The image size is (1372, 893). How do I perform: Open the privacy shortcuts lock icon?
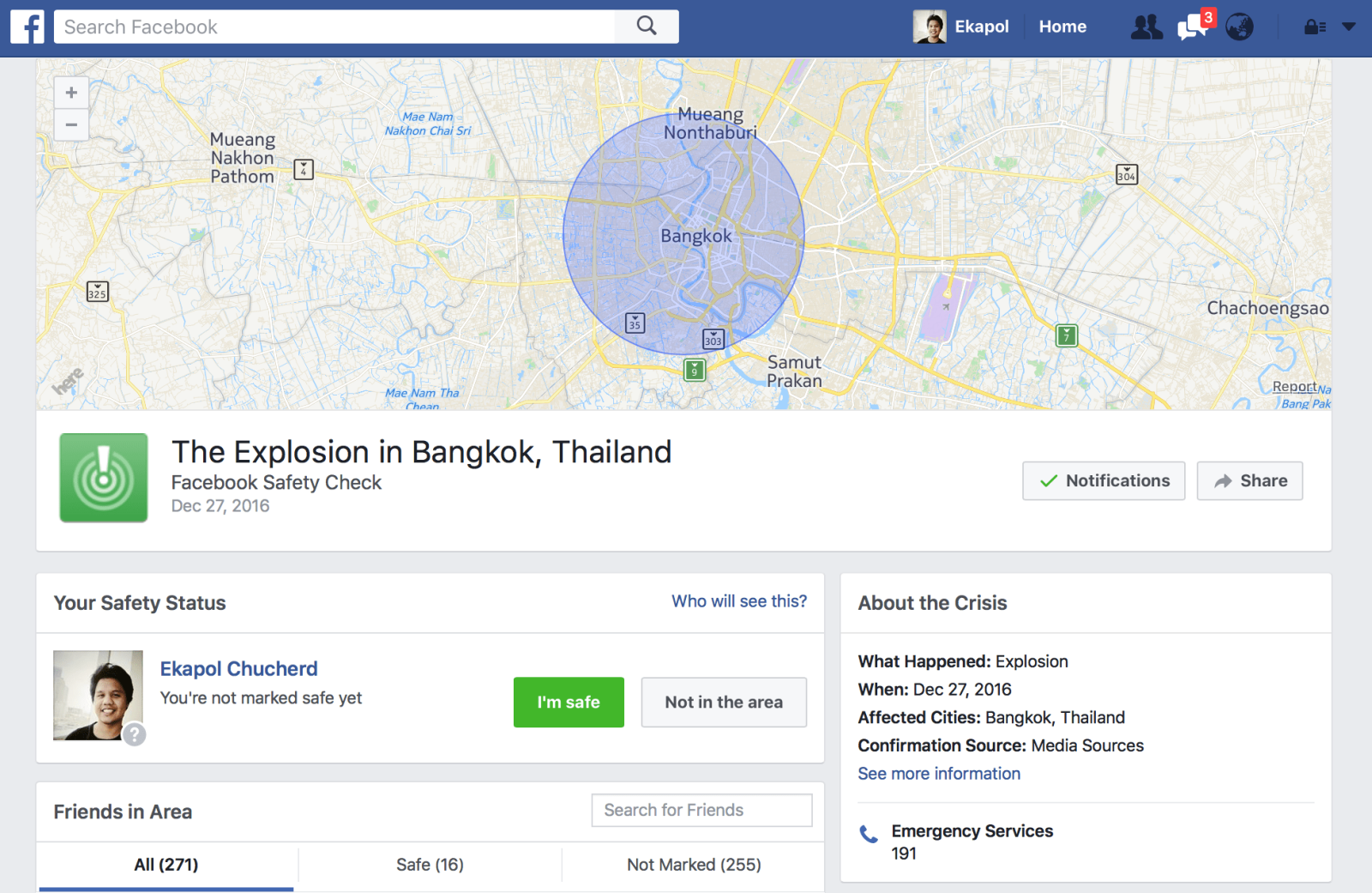(x=1314, y=27)
